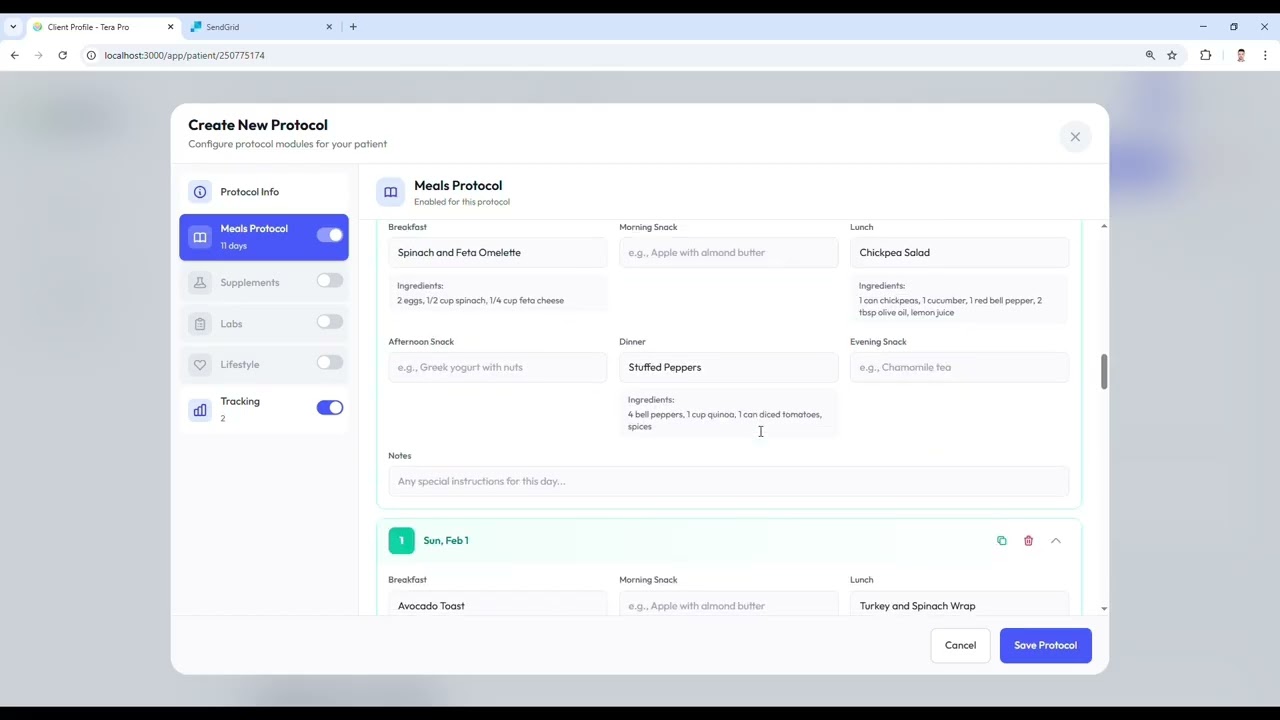Screen dimensions: 1280x720
Task: Click the Sun, Feb 1 date label
Action: click(x=446, y=541)
